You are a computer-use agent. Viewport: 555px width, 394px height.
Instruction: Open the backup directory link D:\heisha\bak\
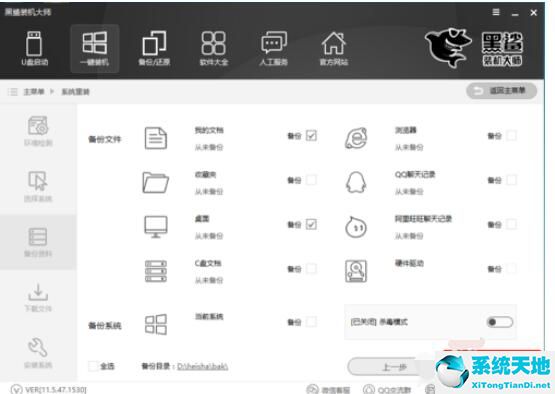pos(202,366)
